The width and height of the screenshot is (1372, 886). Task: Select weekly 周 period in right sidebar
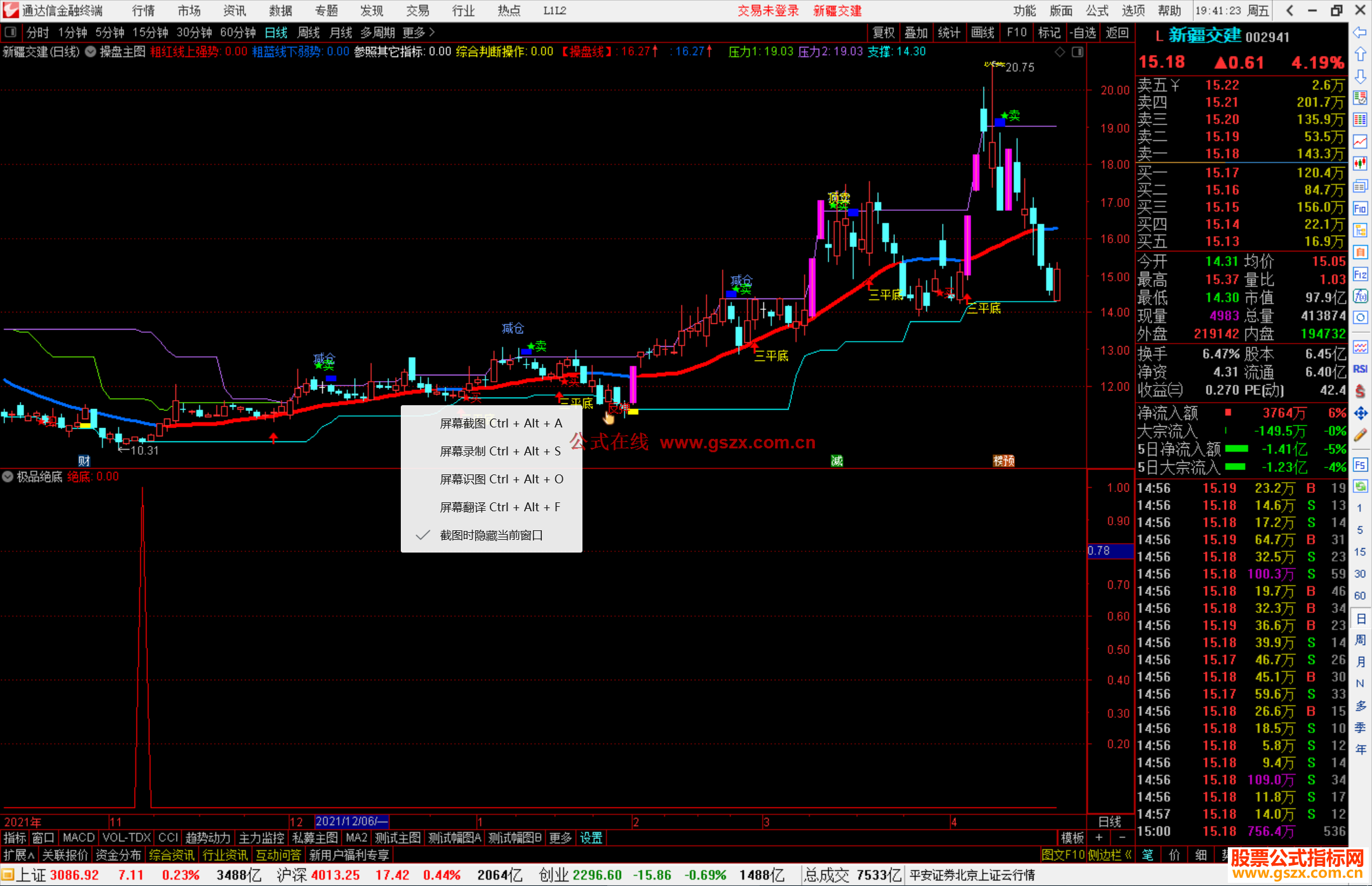pos(1360,640)
